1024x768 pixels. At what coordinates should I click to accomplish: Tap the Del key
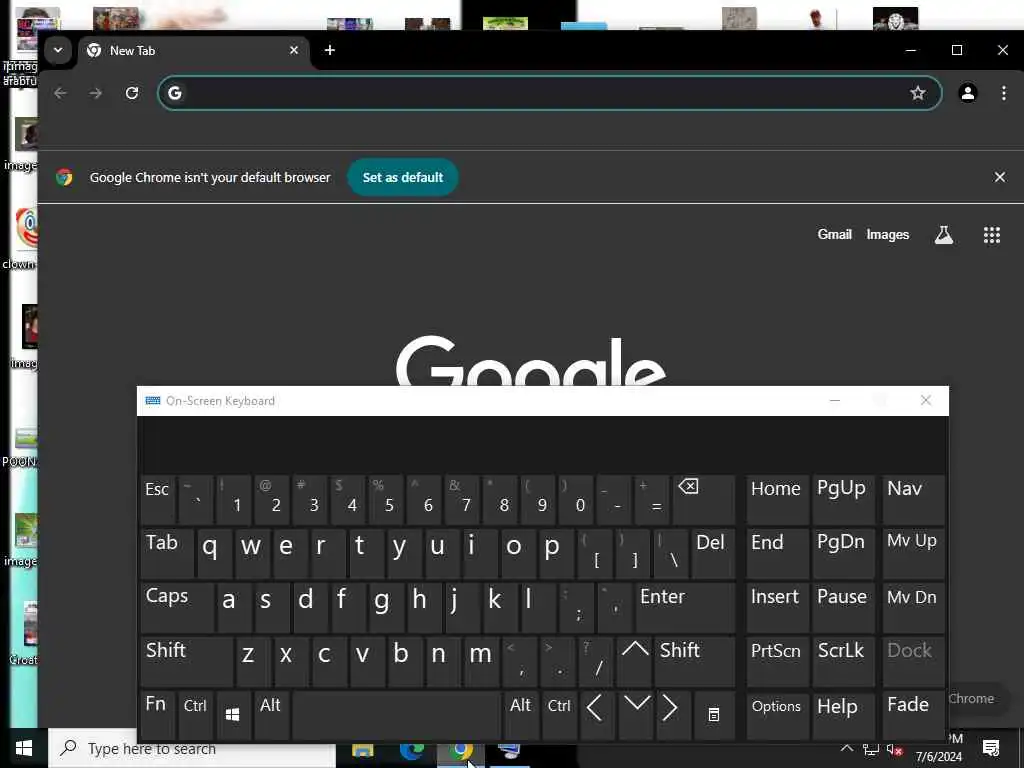tap(713, 554)
